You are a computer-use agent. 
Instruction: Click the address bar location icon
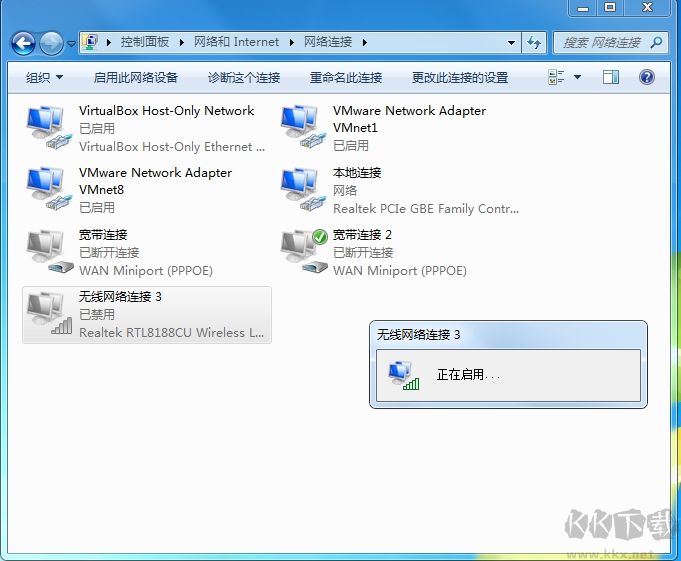[90, 42]
